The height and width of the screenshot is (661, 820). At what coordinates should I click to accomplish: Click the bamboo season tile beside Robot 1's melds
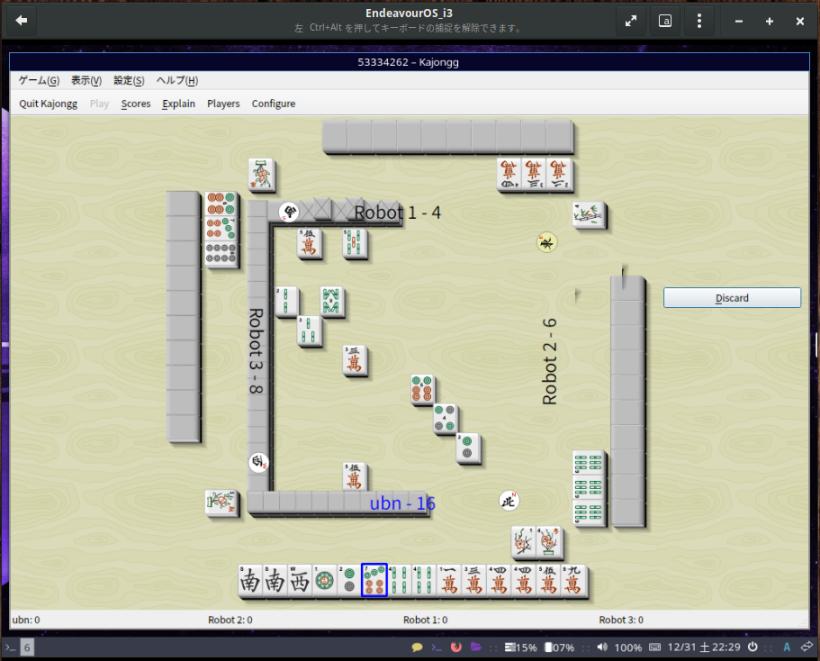pos(589,215)
